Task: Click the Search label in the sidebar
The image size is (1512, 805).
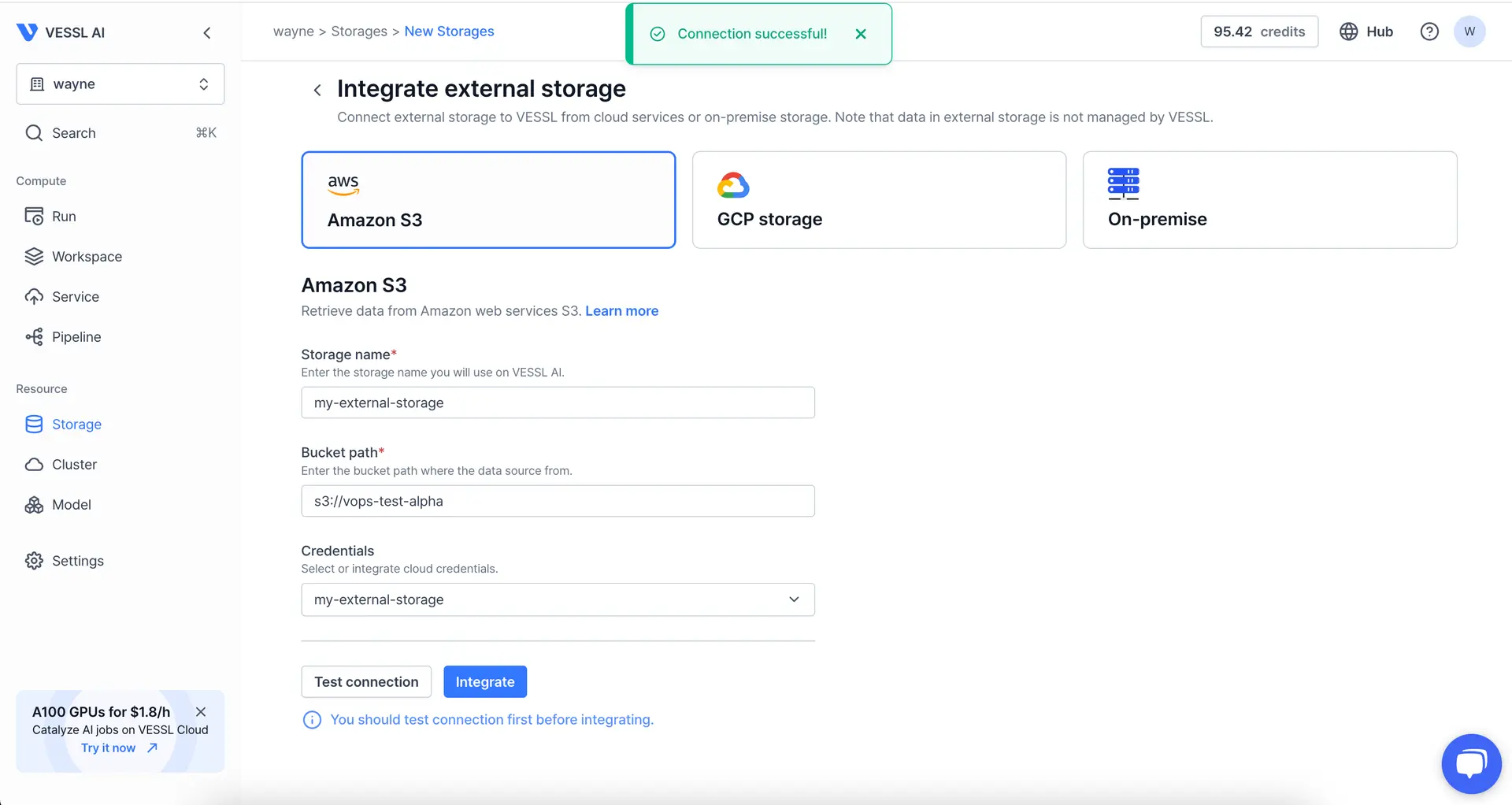Action: 74,133
